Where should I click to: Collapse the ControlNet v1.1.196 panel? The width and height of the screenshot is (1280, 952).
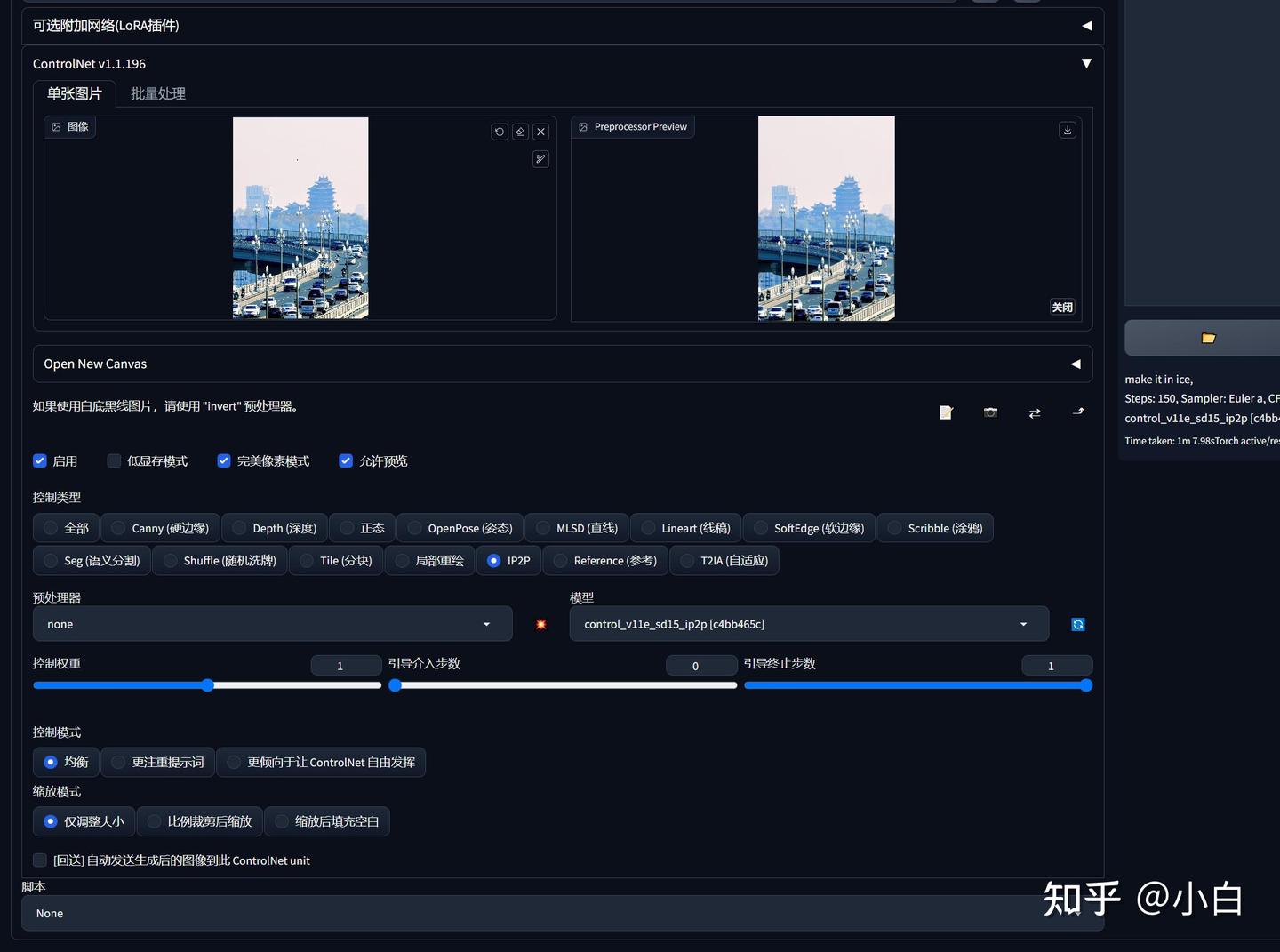tap(1086, 63)
